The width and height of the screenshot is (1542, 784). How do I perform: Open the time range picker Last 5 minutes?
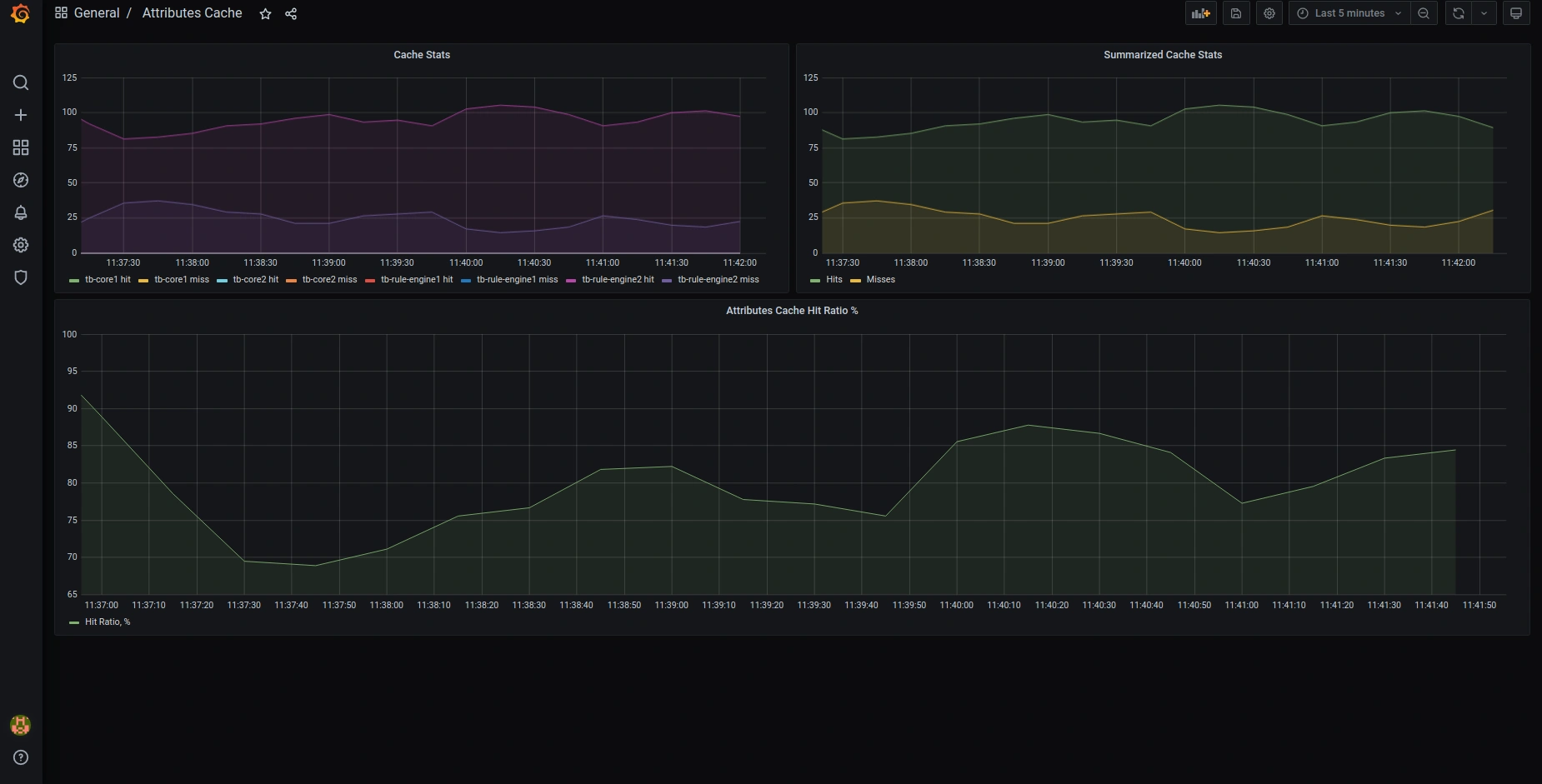[x=1349, y=13]
